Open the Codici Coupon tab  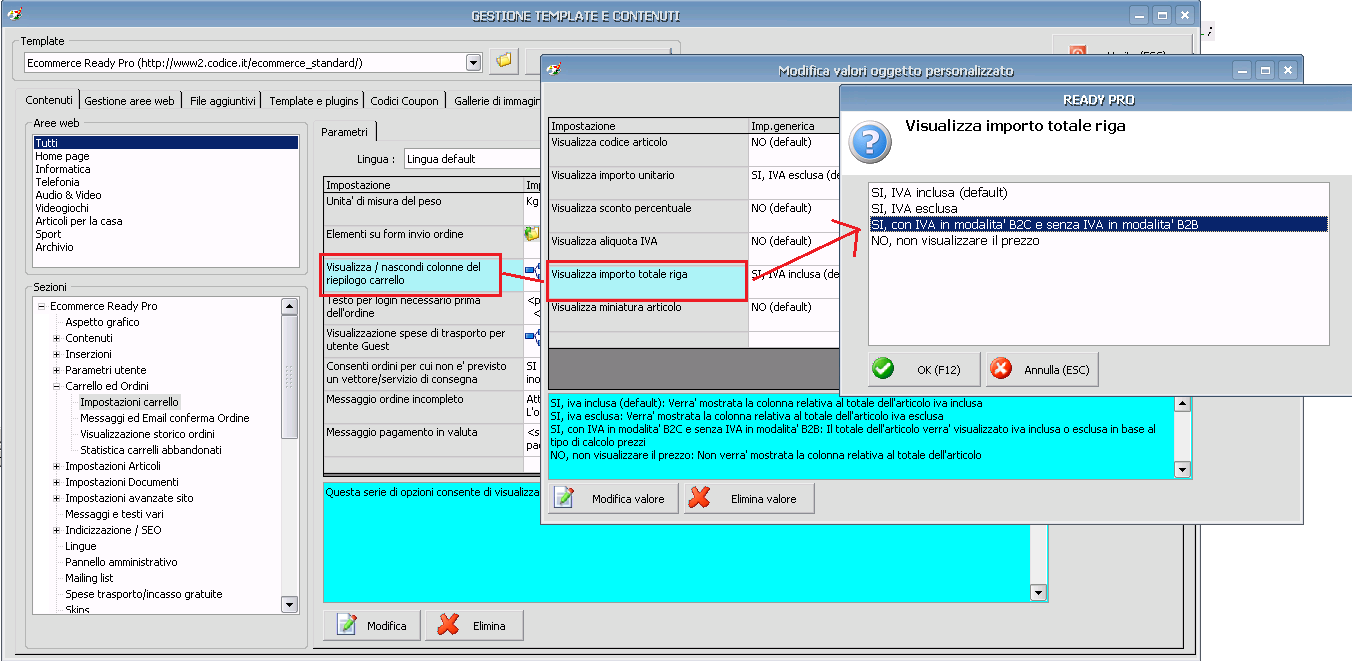click(404, 101)
